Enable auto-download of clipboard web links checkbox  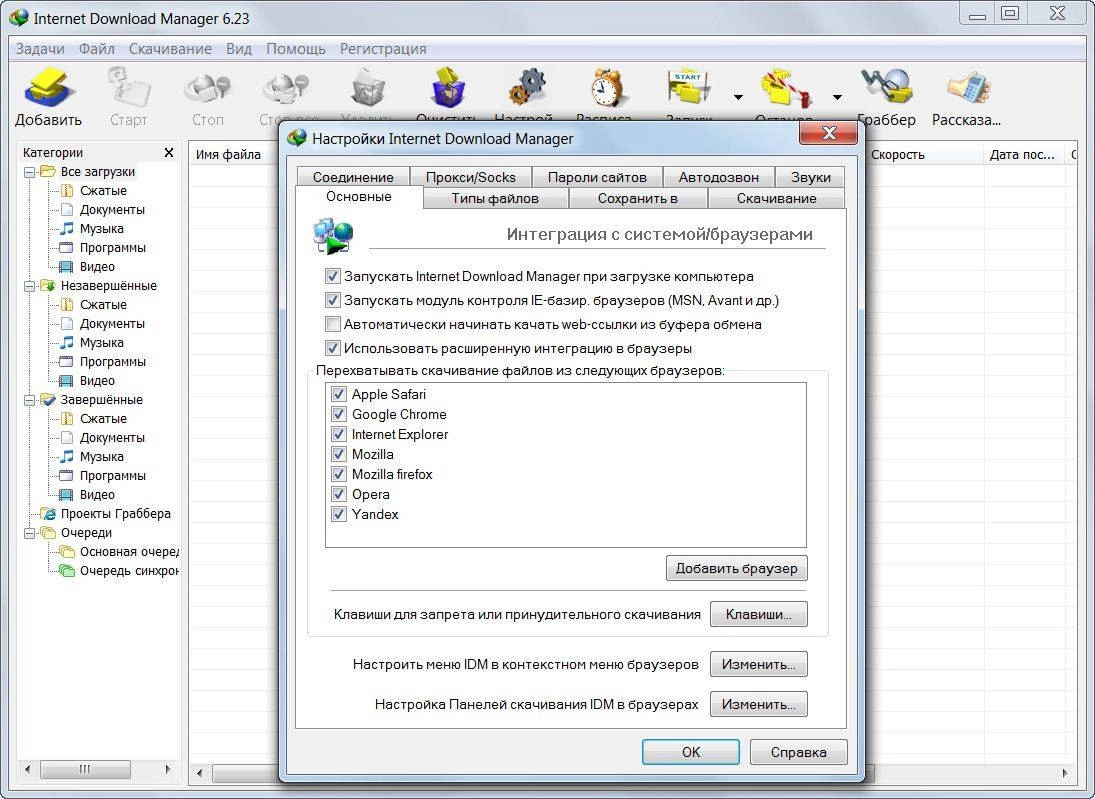[x=332, y=324]
